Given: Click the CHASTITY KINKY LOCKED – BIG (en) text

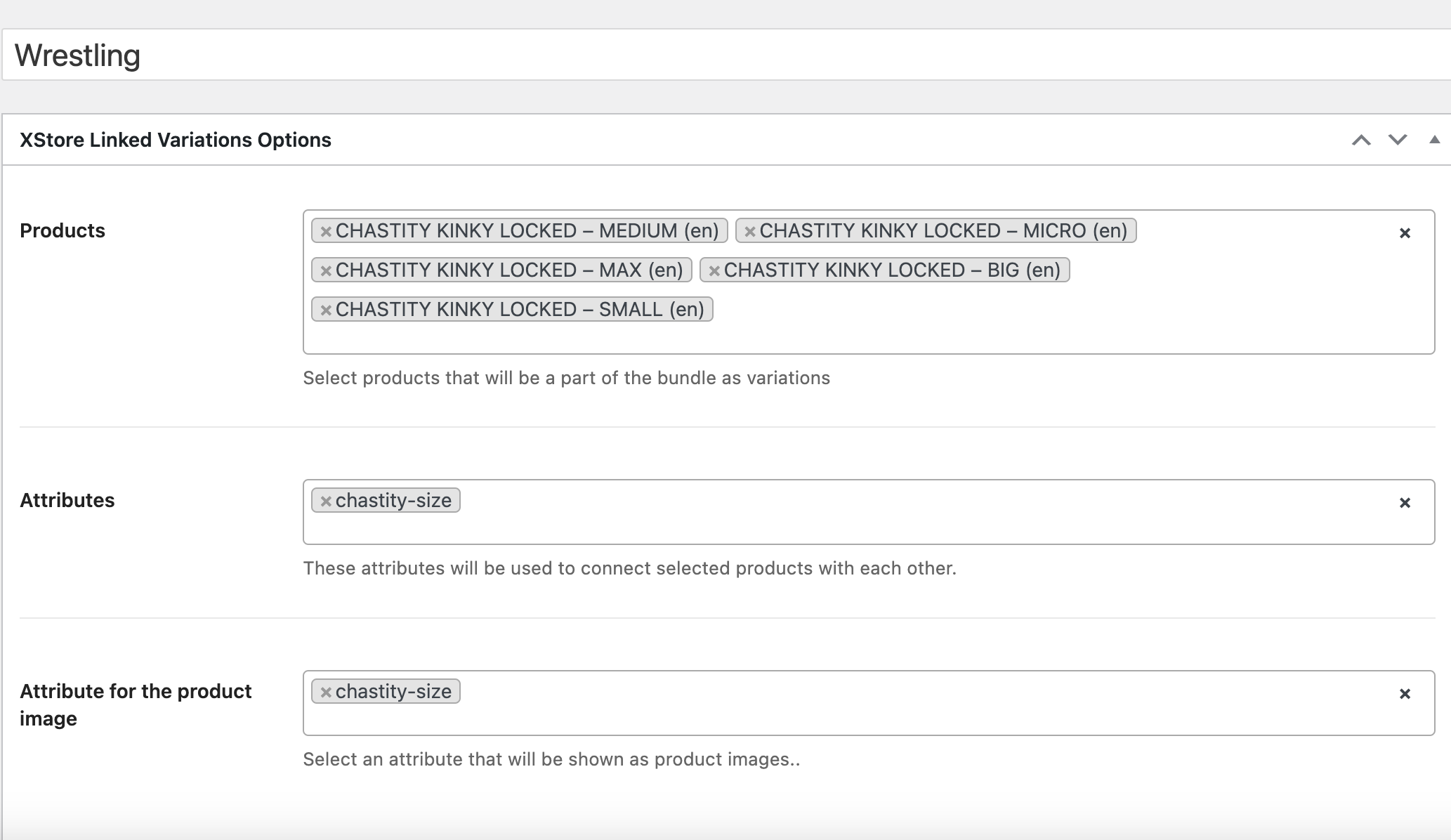Looking at the screenshot, I should pos(892,270).
